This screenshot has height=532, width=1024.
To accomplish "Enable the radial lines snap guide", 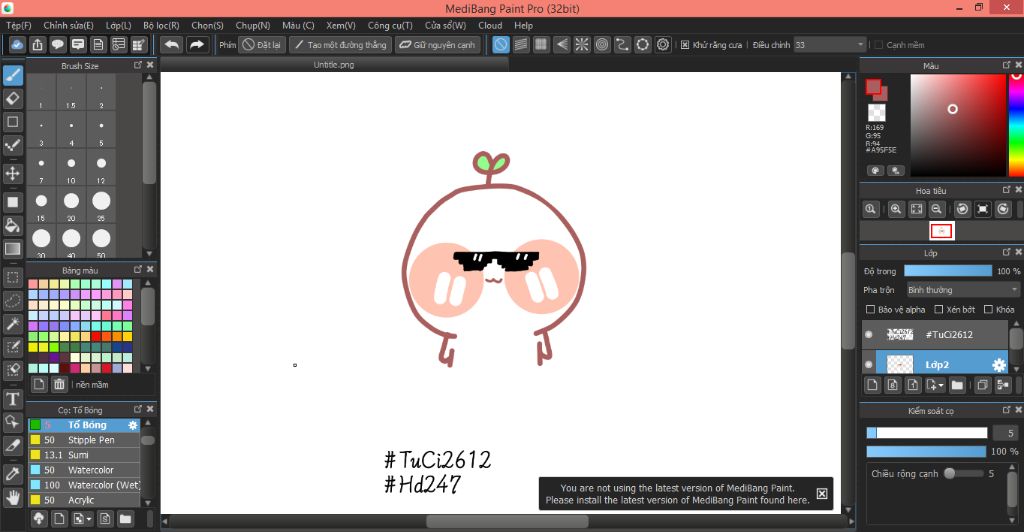I will pos(582,44).
